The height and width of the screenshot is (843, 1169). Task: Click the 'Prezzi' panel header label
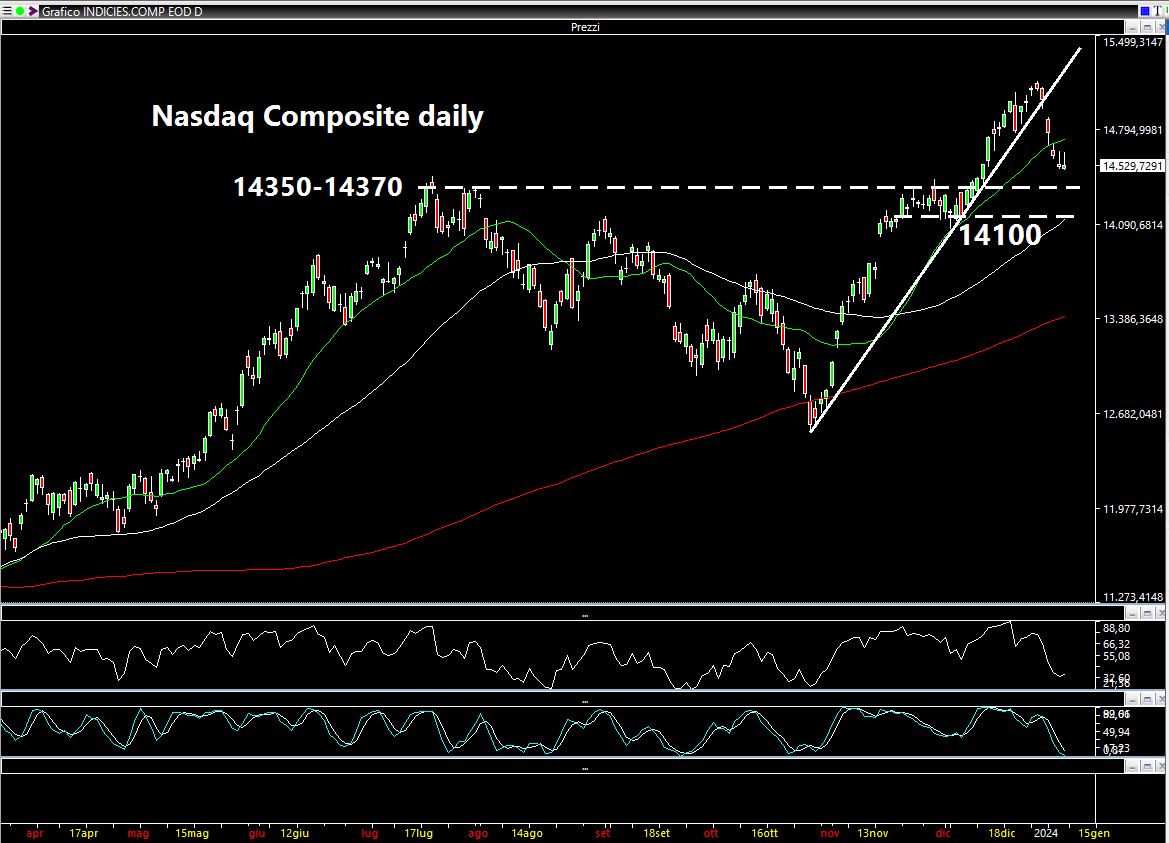pos(585,27)
